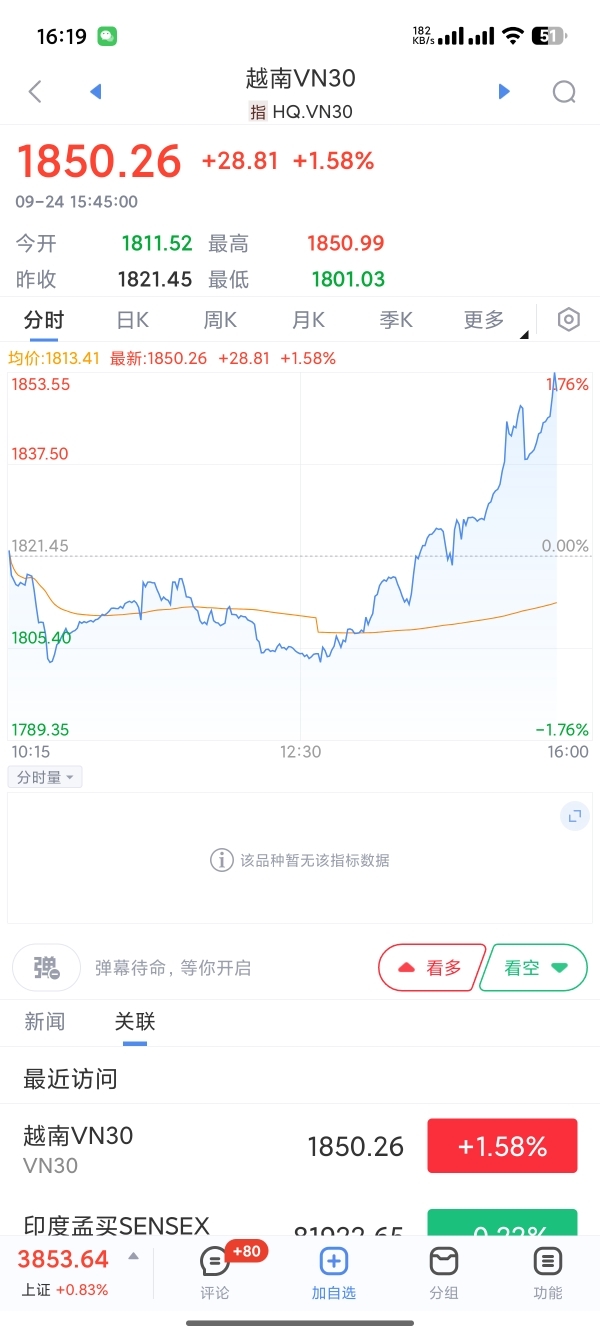Image resolution: width=600 pixels, height=1335 pixels.
Task: Vote bullish with 看多 button
Action: (431, 967)
